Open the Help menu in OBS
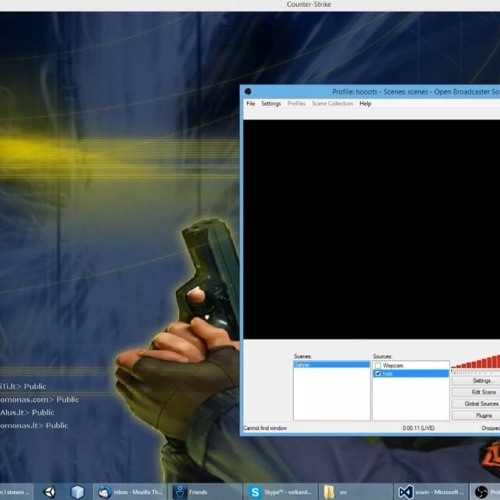The width and height of the screenshot is (500, 500). (x=365, y=104)
